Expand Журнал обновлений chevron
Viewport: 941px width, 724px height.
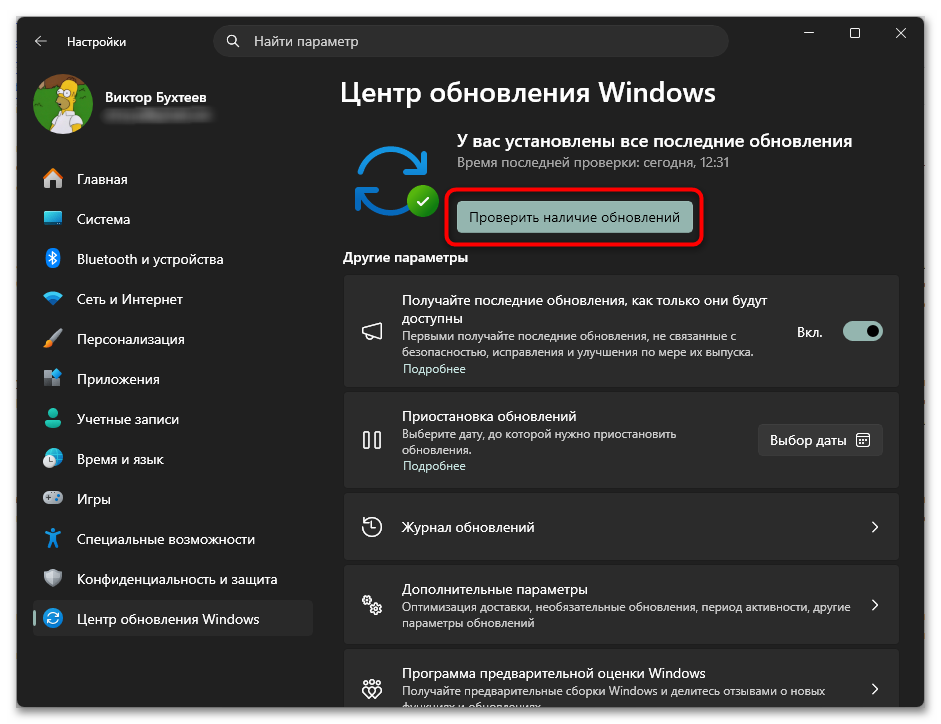pyautogui.click(x=875, y=526)
